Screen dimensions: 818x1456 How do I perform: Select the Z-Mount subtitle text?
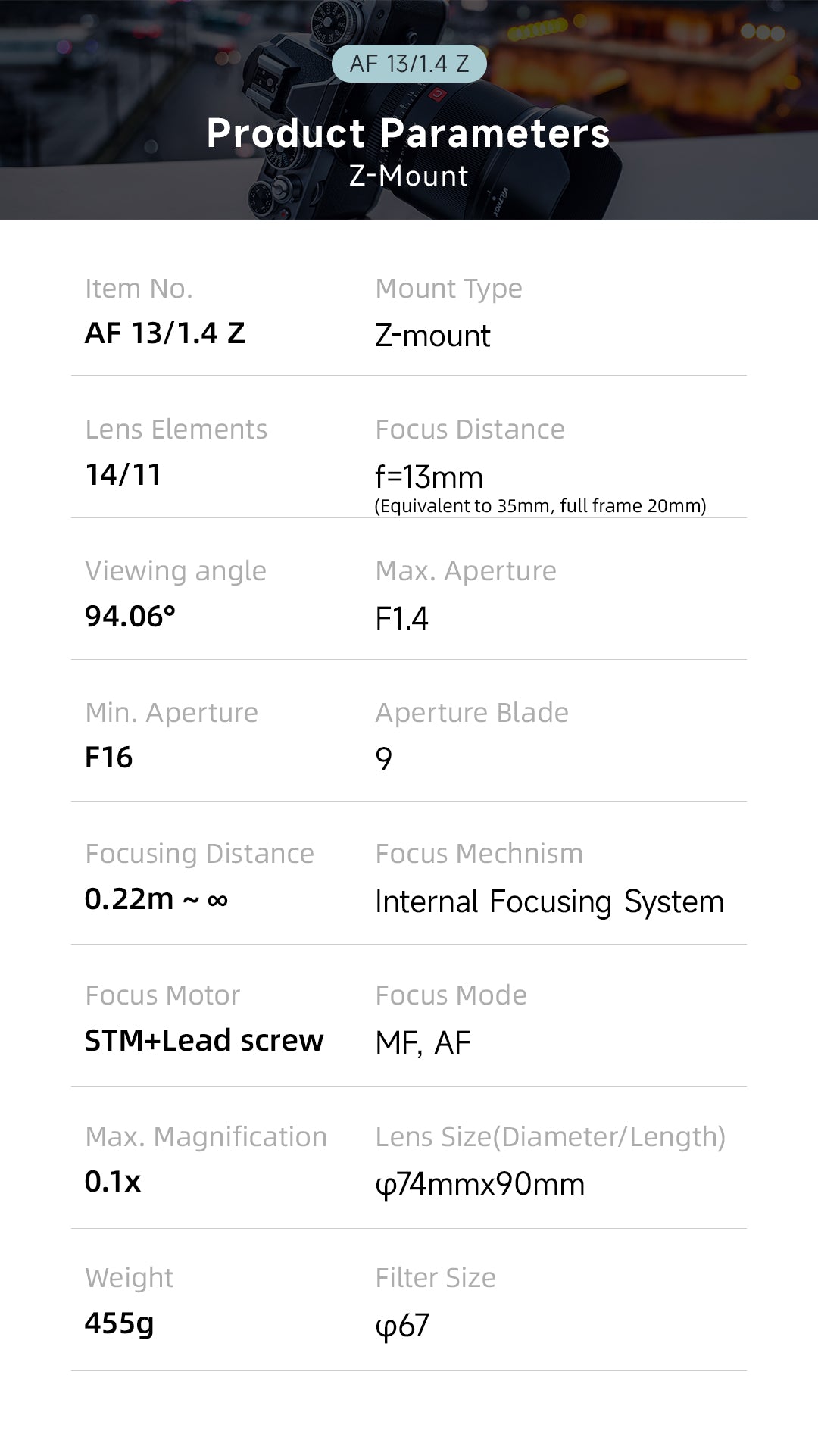click(x=409, y=177)
